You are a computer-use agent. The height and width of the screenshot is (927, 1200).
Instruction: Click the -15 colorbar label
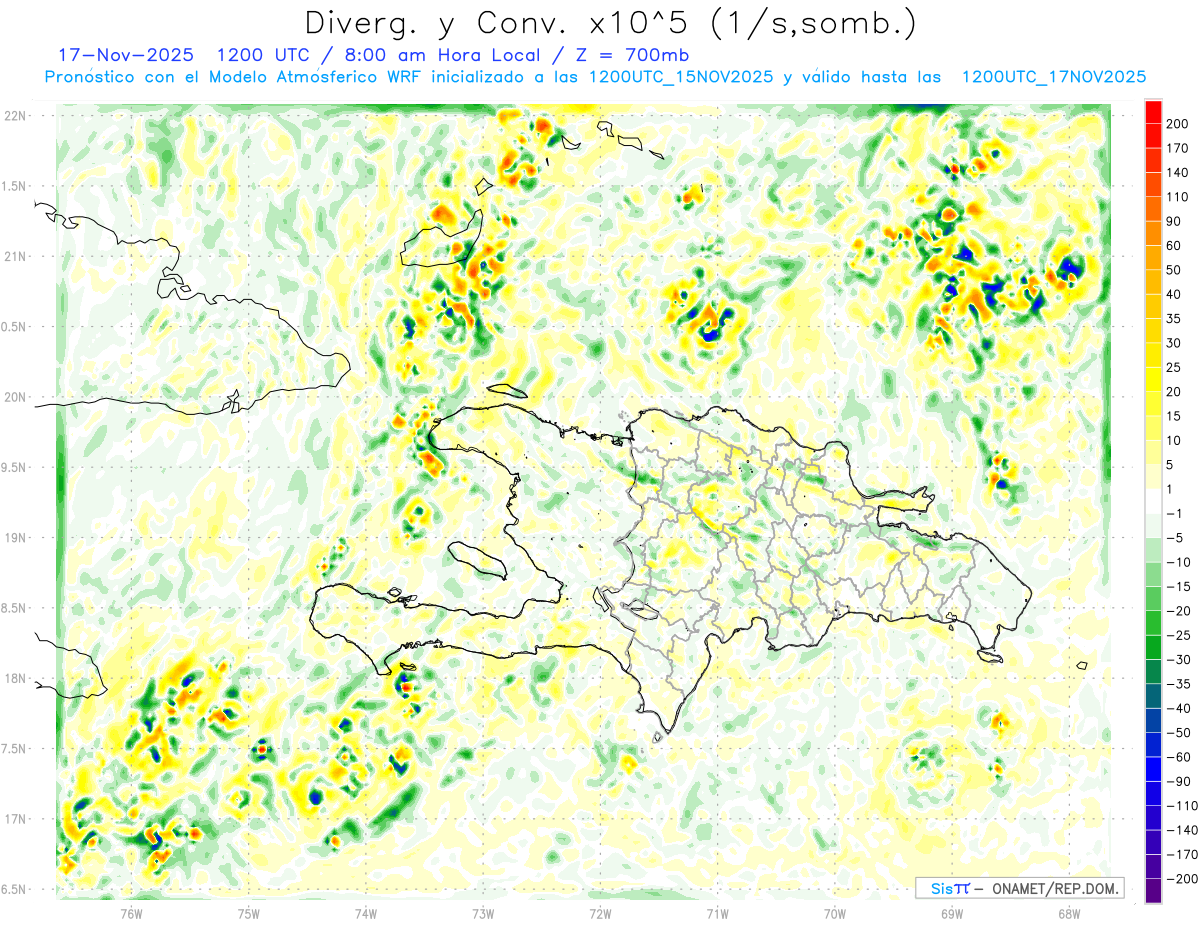pos(1179,586)
